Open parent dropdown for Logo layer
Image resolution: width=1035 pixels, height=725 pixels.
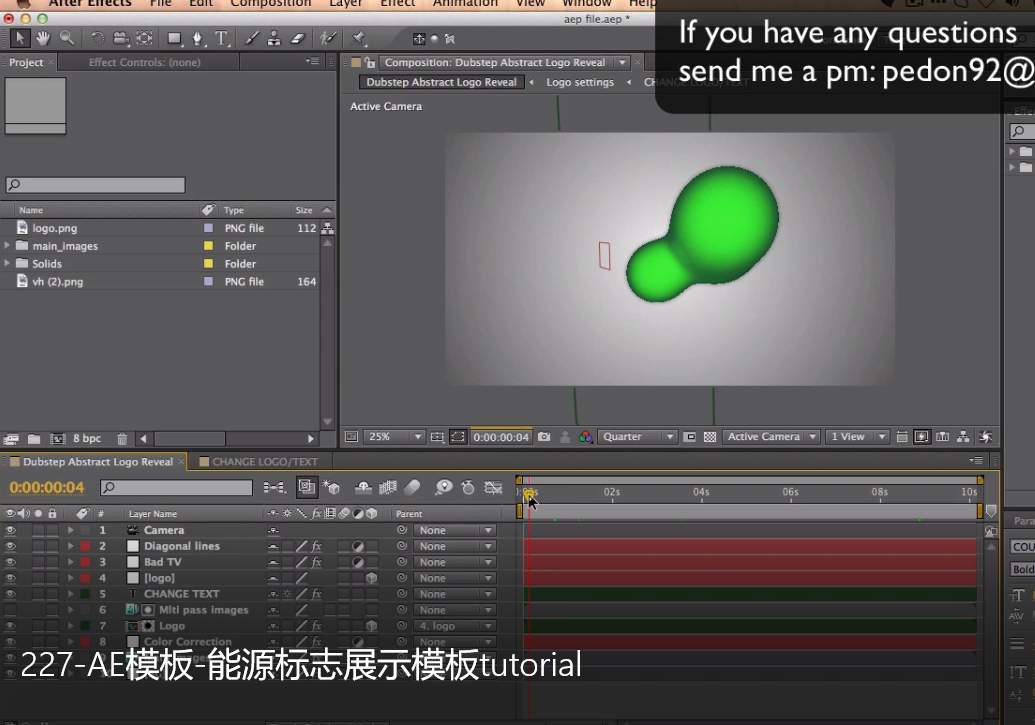tap(455, 626)
